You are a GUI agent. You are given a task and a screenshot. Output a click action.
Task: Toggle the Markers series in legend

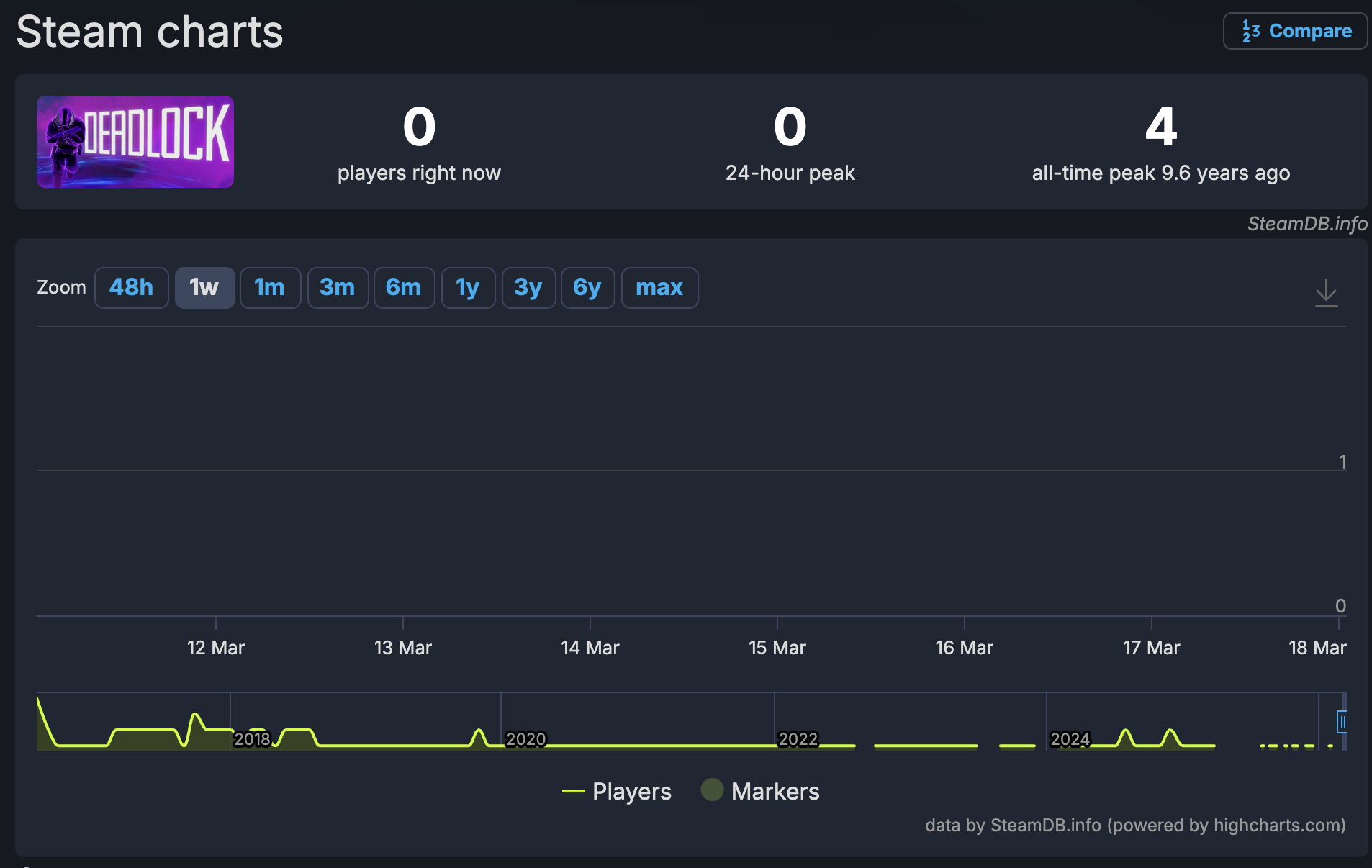760,791
